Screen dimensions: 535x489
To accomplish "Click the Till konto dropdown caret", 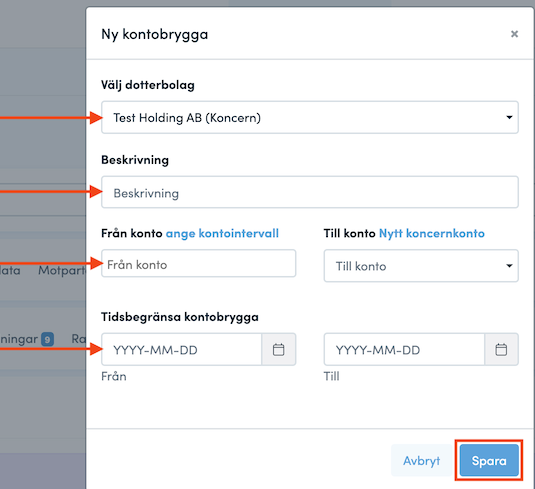I will pos(509,266).
